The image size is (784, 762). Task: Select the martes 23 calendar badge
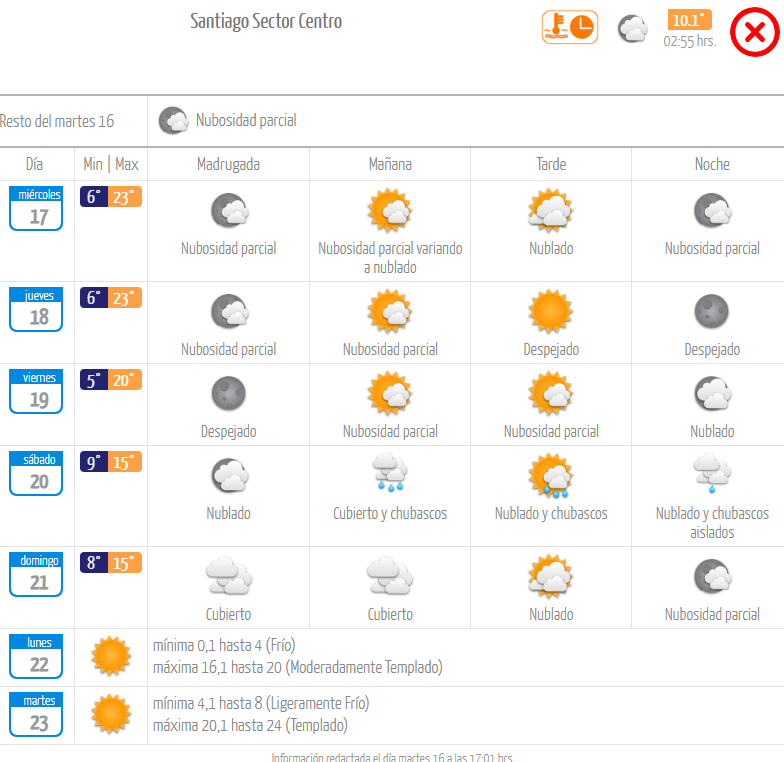point(36,714)
